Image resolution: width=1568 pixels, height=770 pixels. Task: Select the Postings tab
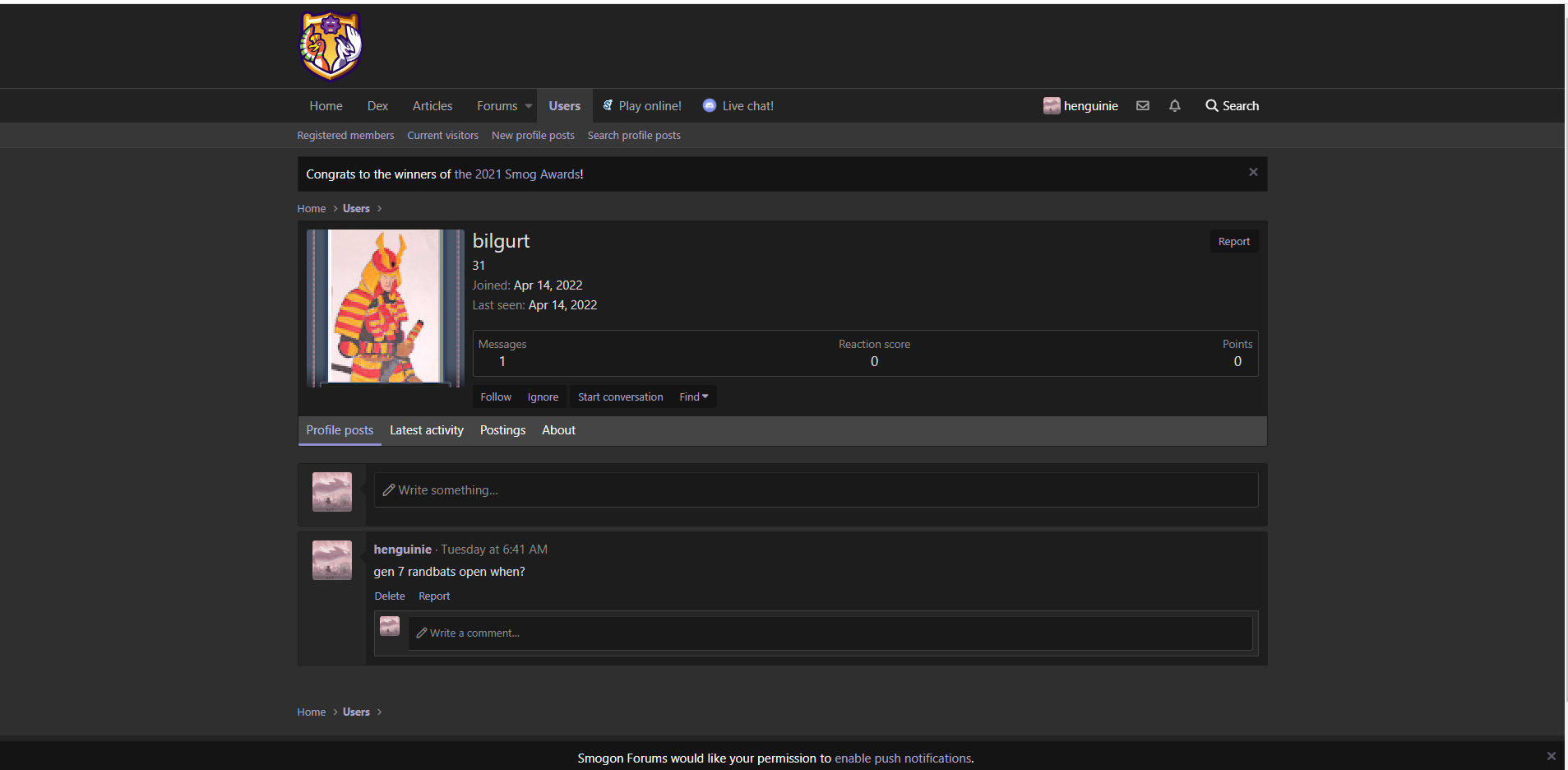coord(502,430)
